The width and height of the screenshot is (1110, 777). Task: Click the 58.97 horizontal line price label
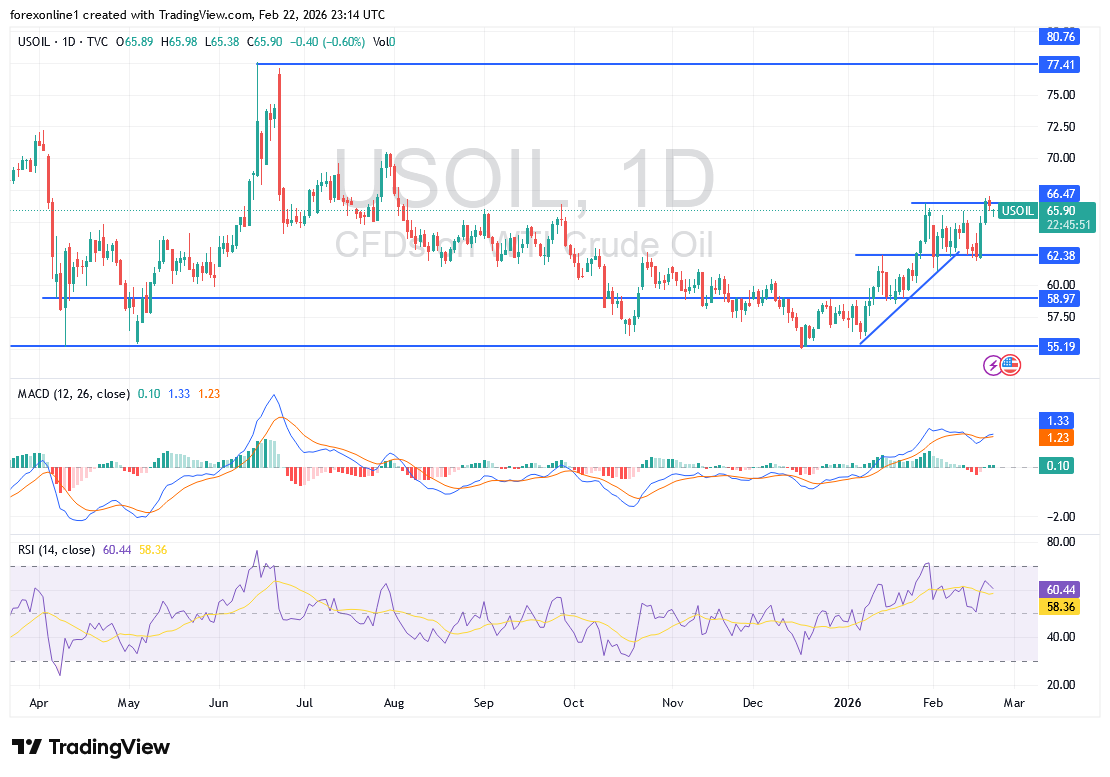1060,299
